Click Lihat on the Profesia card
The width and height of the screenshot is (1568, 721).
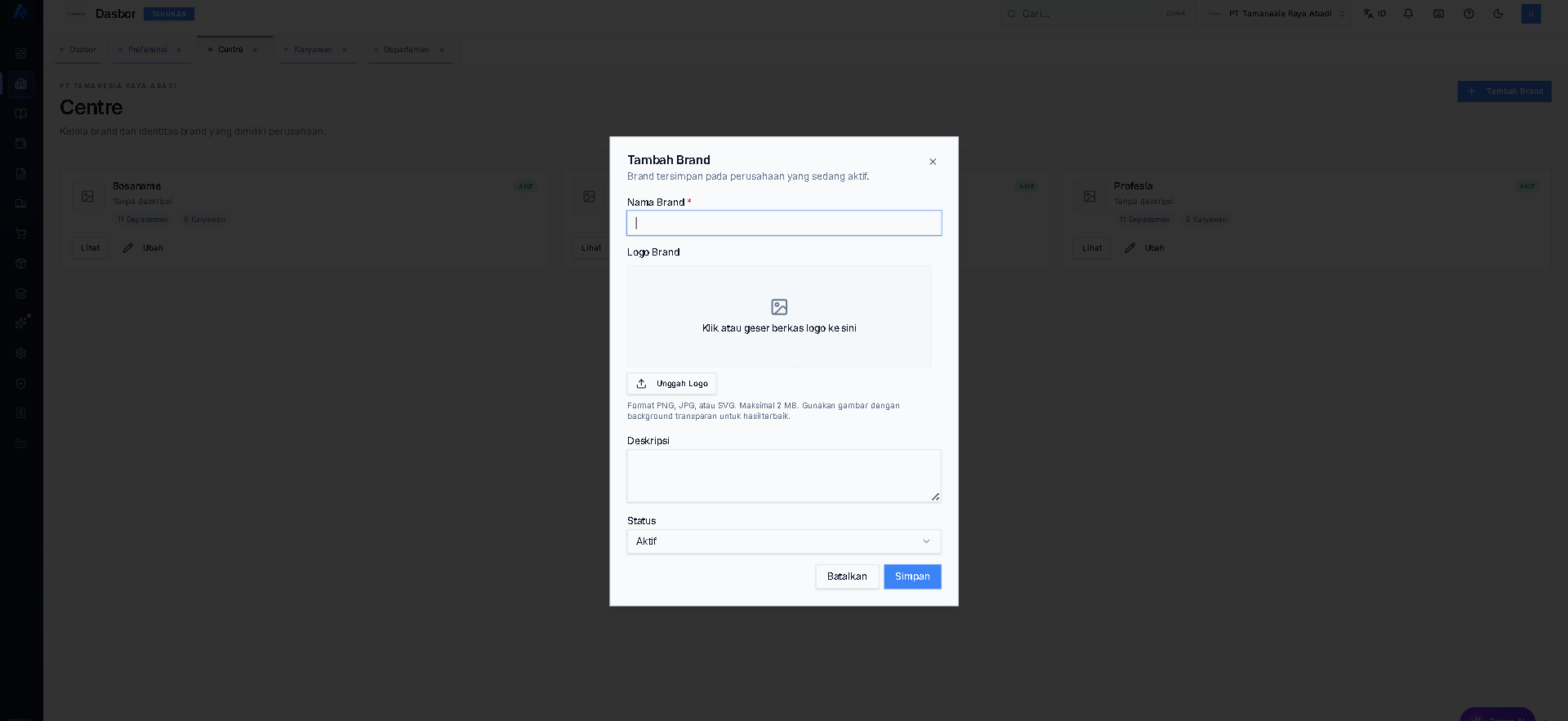pyautogui.click(x=1092, y=248)
